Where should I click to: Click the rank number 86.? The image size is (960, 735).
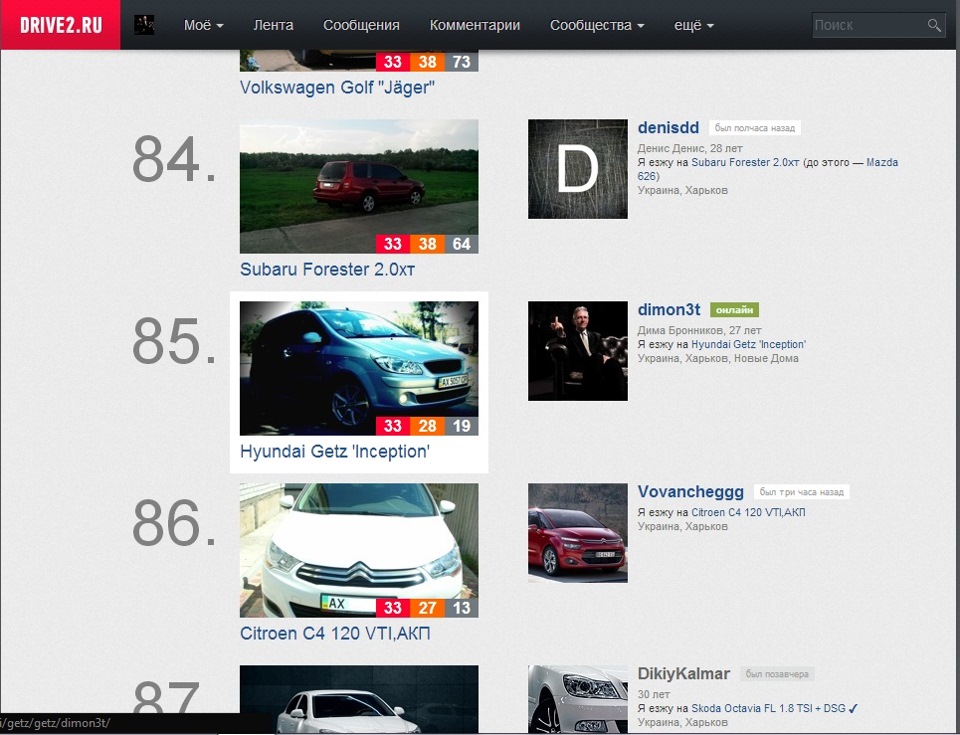[x=174, y=523]
